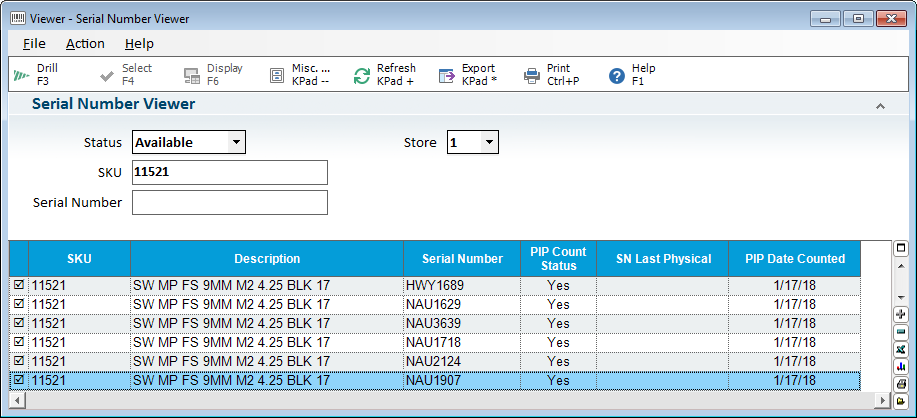Click the printer icon beside the grid

[x=900, y=383]
